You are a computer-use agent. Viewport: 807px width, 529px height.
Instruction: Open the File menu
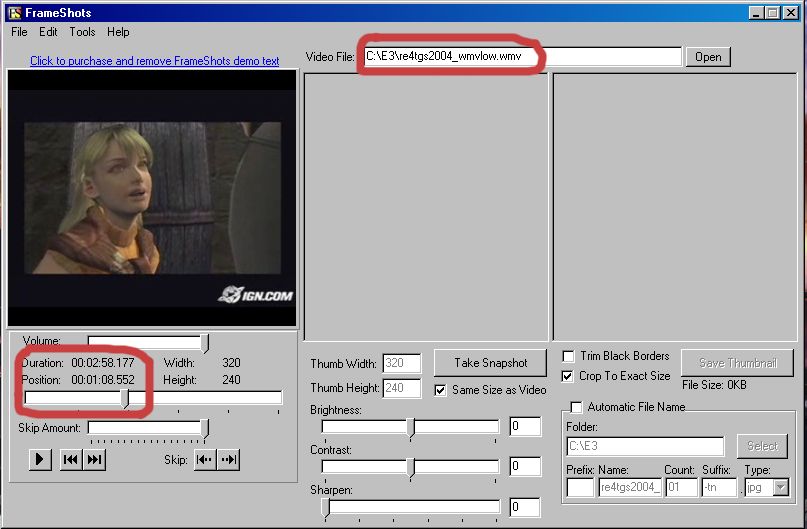[19, 32]
